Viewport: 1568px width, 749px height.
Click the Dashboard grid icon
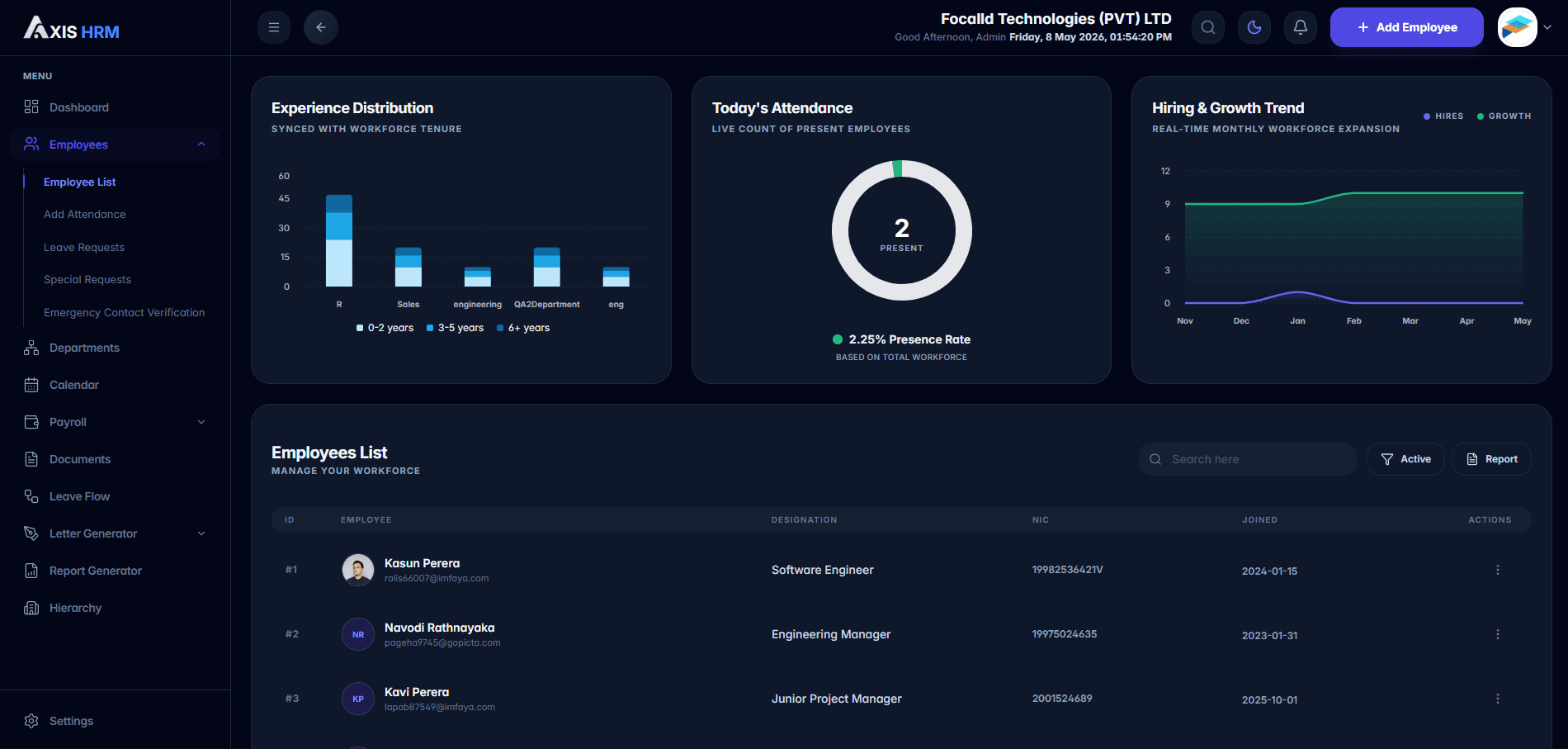point(31,107)
